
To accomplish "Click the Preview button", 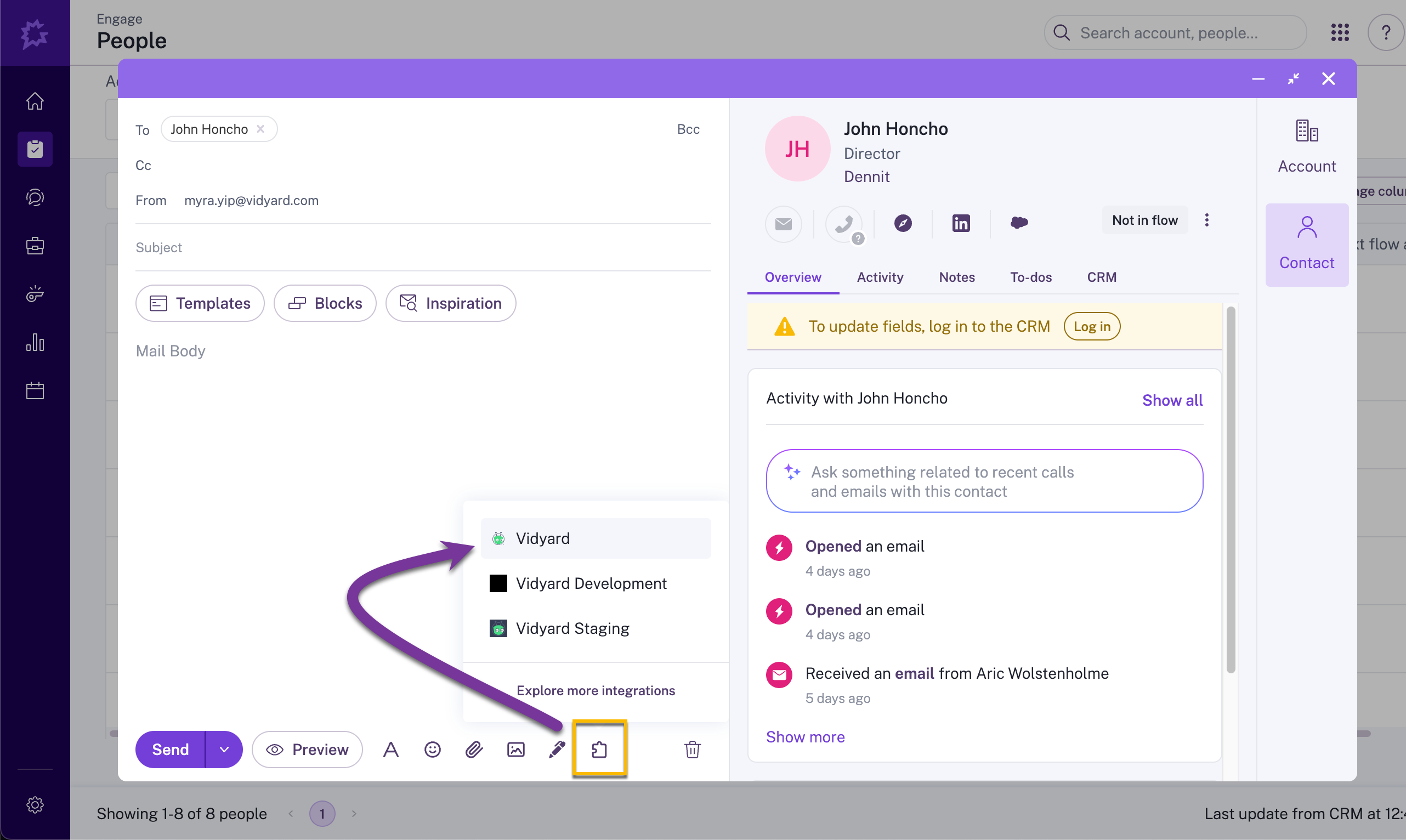I will pos(307,750).
